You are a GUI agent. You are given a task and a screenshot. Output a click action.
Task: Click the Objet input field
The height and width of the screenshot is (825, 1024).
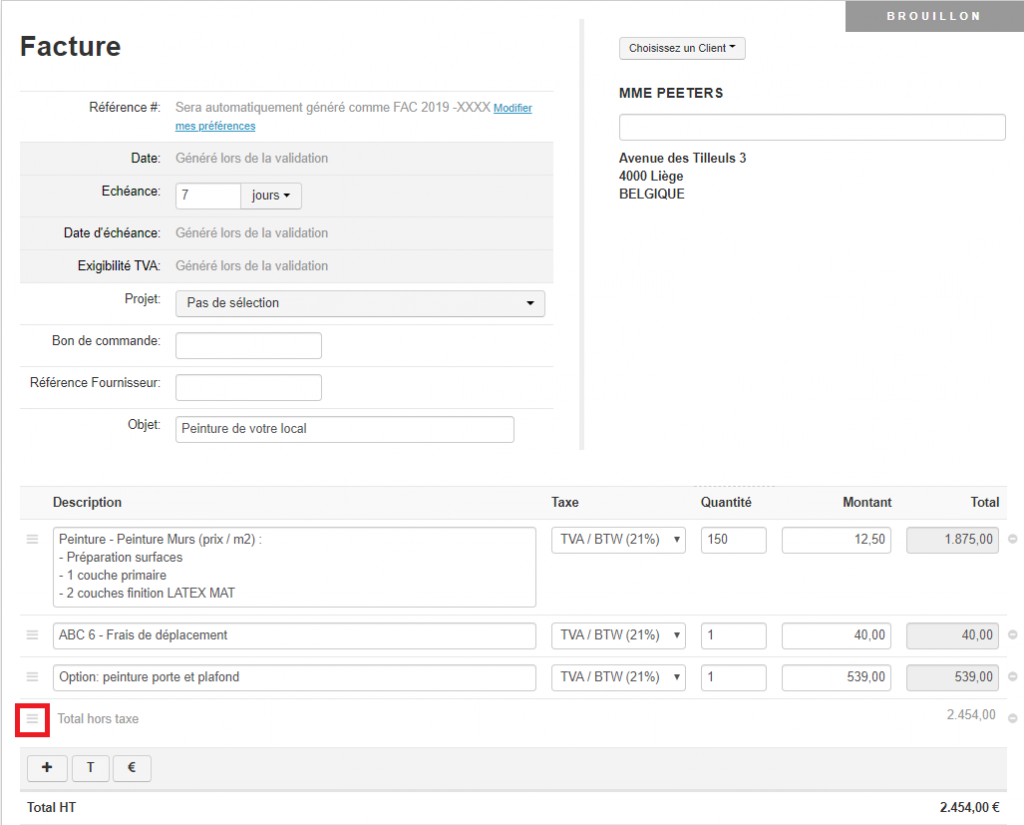344,429
